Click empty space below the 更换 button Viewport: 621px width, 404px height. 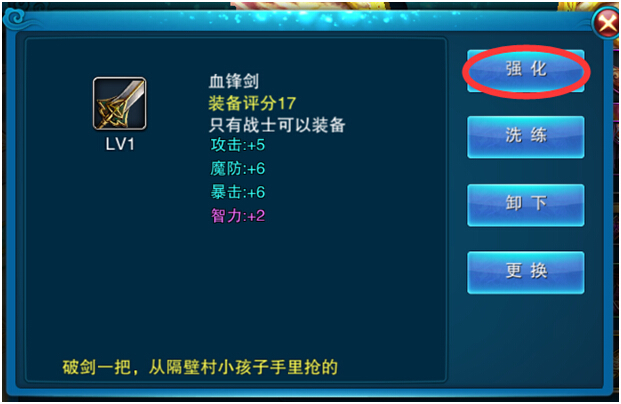[526, 341]
